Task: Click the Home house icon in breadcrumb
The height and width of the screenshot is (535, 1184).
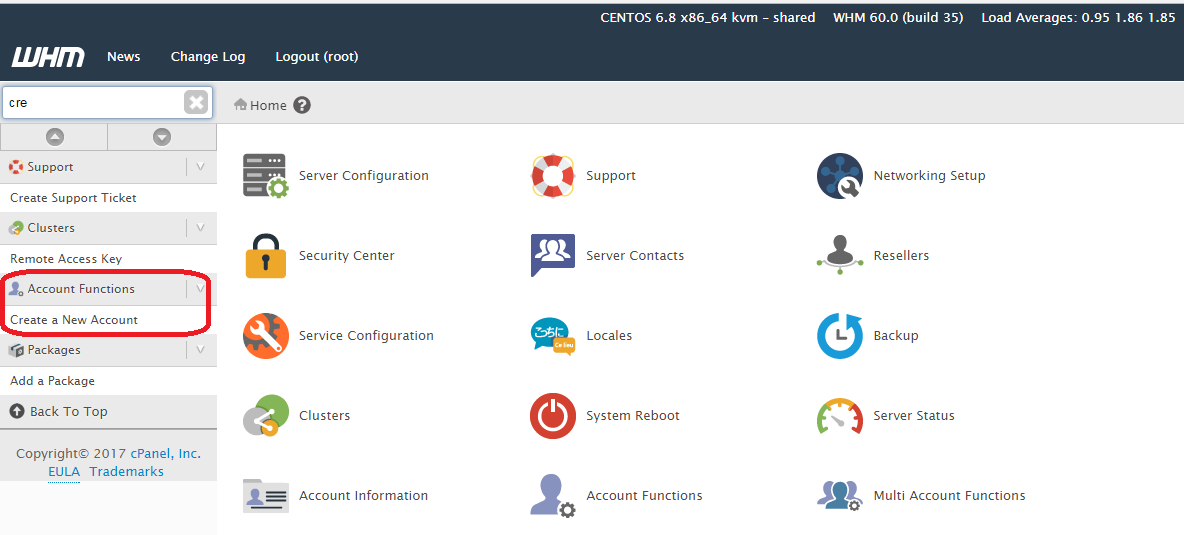Action: (241, 105)
